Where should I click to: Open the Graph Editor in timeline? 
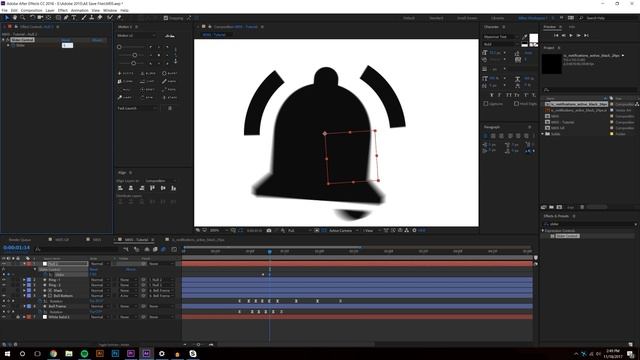[174, 249]
